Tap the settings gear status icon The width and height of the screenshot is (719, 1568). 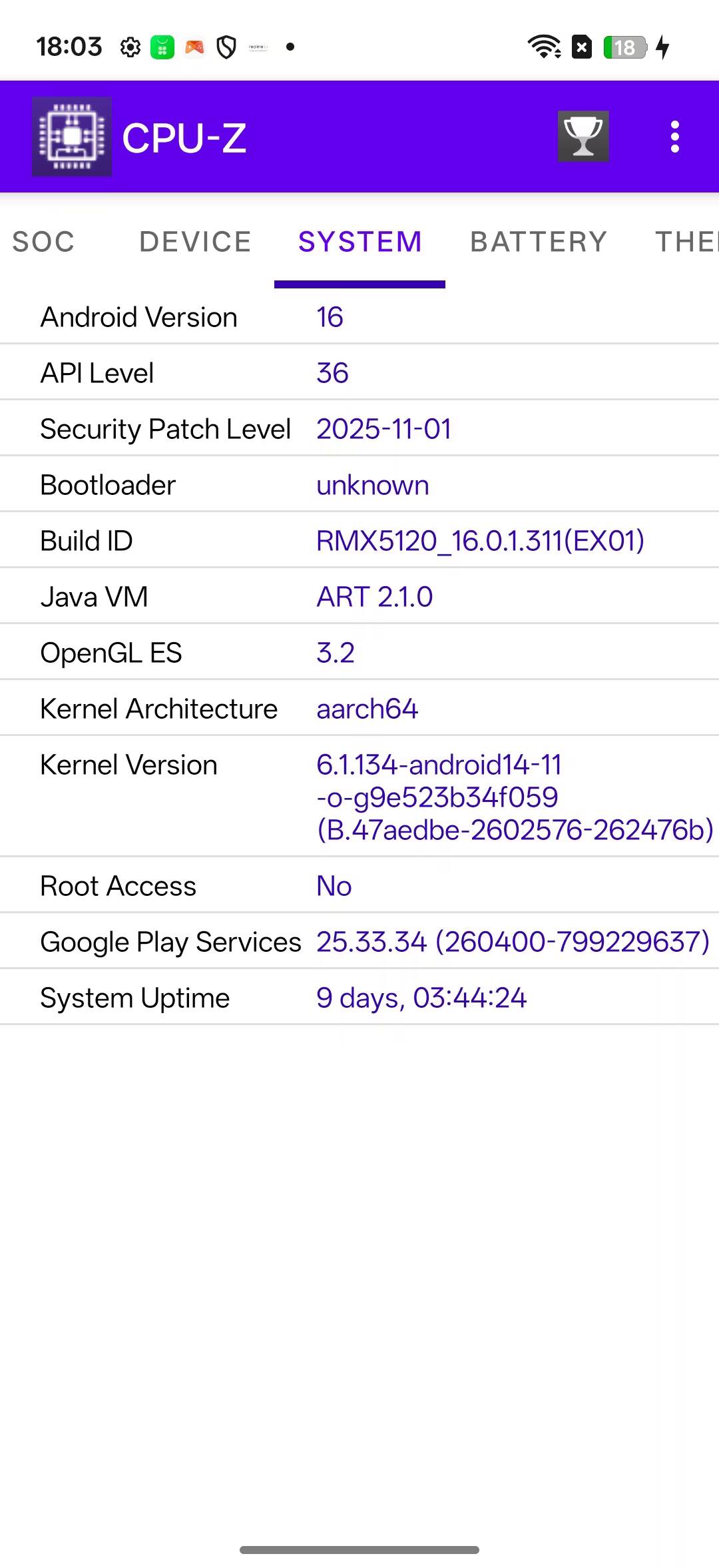pyautogui.click(x=130, y=47)
